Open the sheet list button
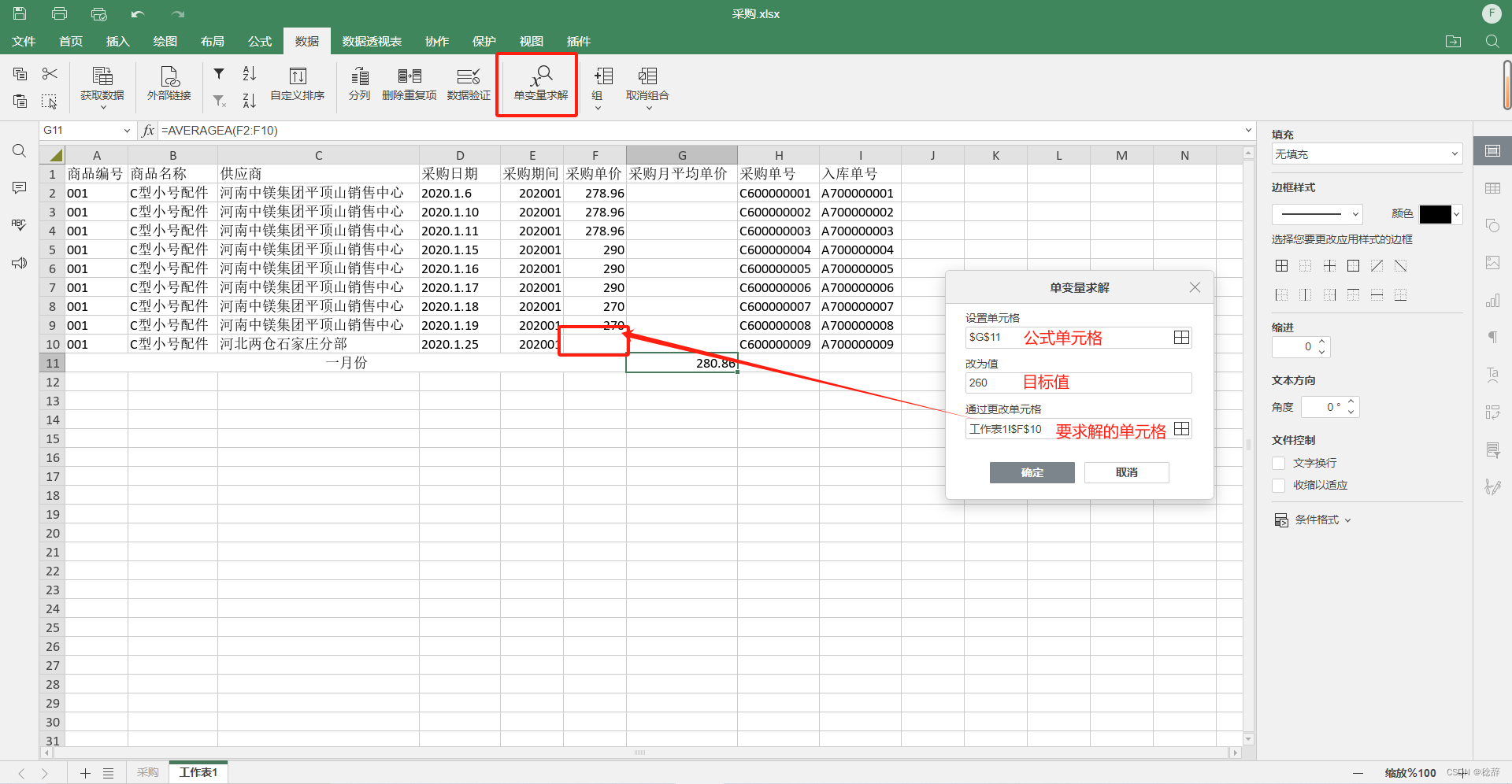1512x784 pixels. point(109,773)
